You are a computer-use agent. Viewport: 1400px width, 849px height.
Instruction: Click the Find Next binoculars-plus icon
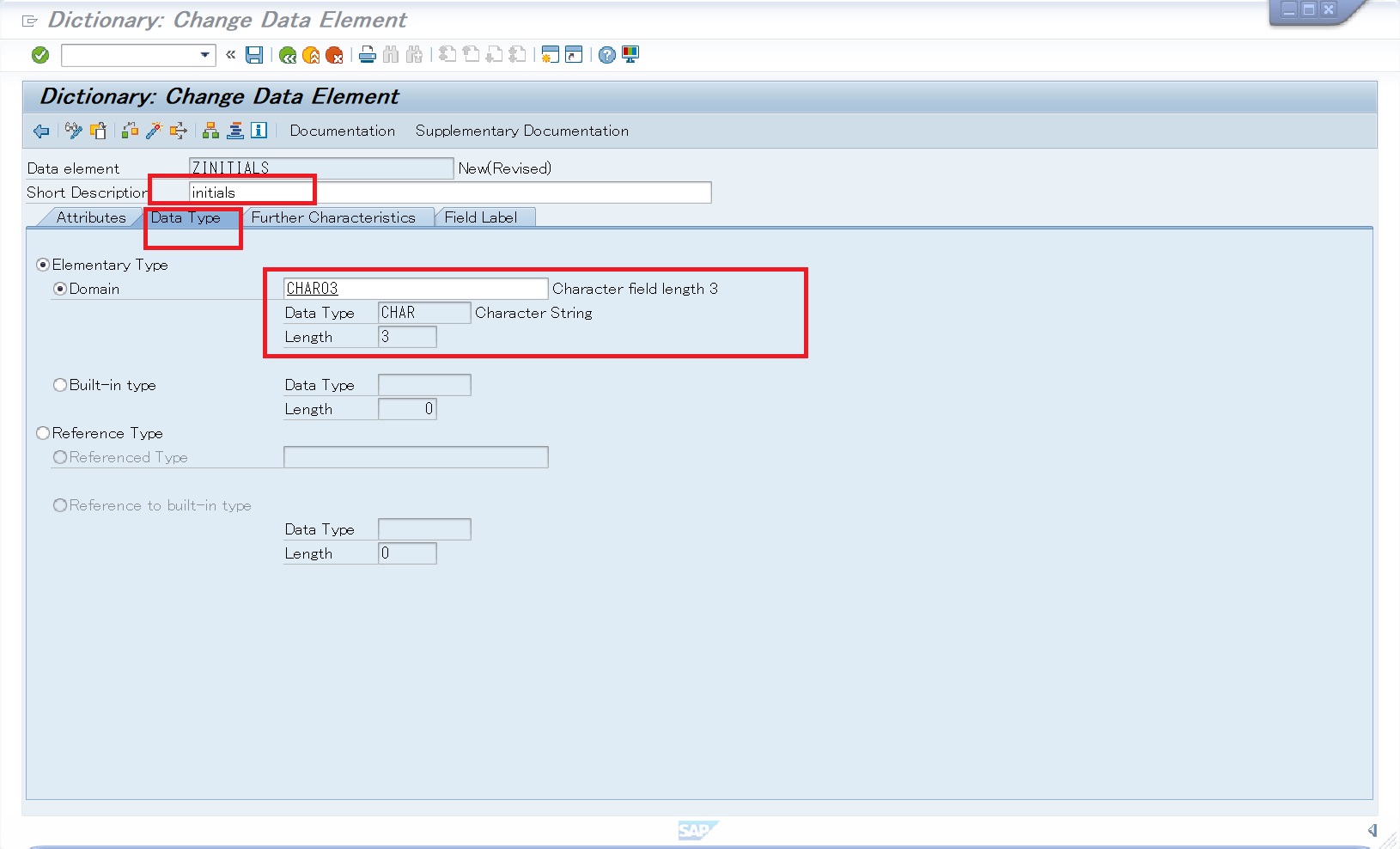click(415, 55)
